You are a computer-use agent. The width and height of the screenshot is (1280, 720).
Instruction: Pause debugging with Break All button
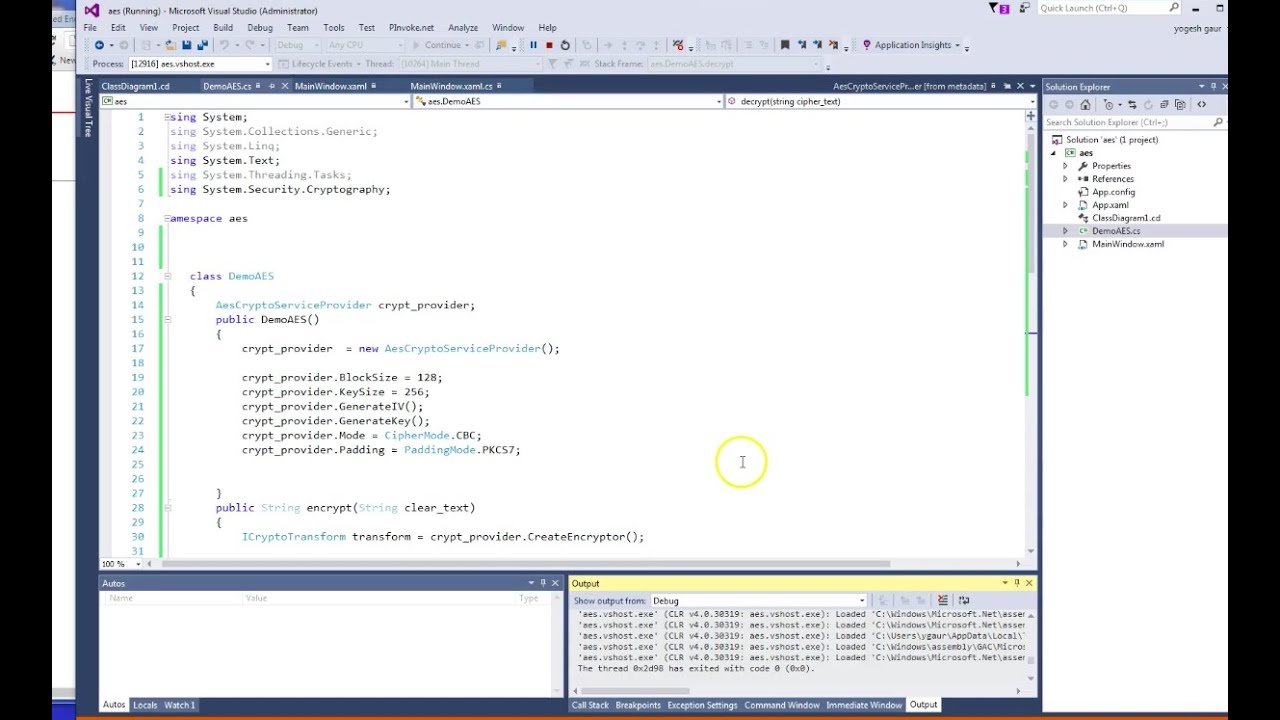tap(533, 45)
